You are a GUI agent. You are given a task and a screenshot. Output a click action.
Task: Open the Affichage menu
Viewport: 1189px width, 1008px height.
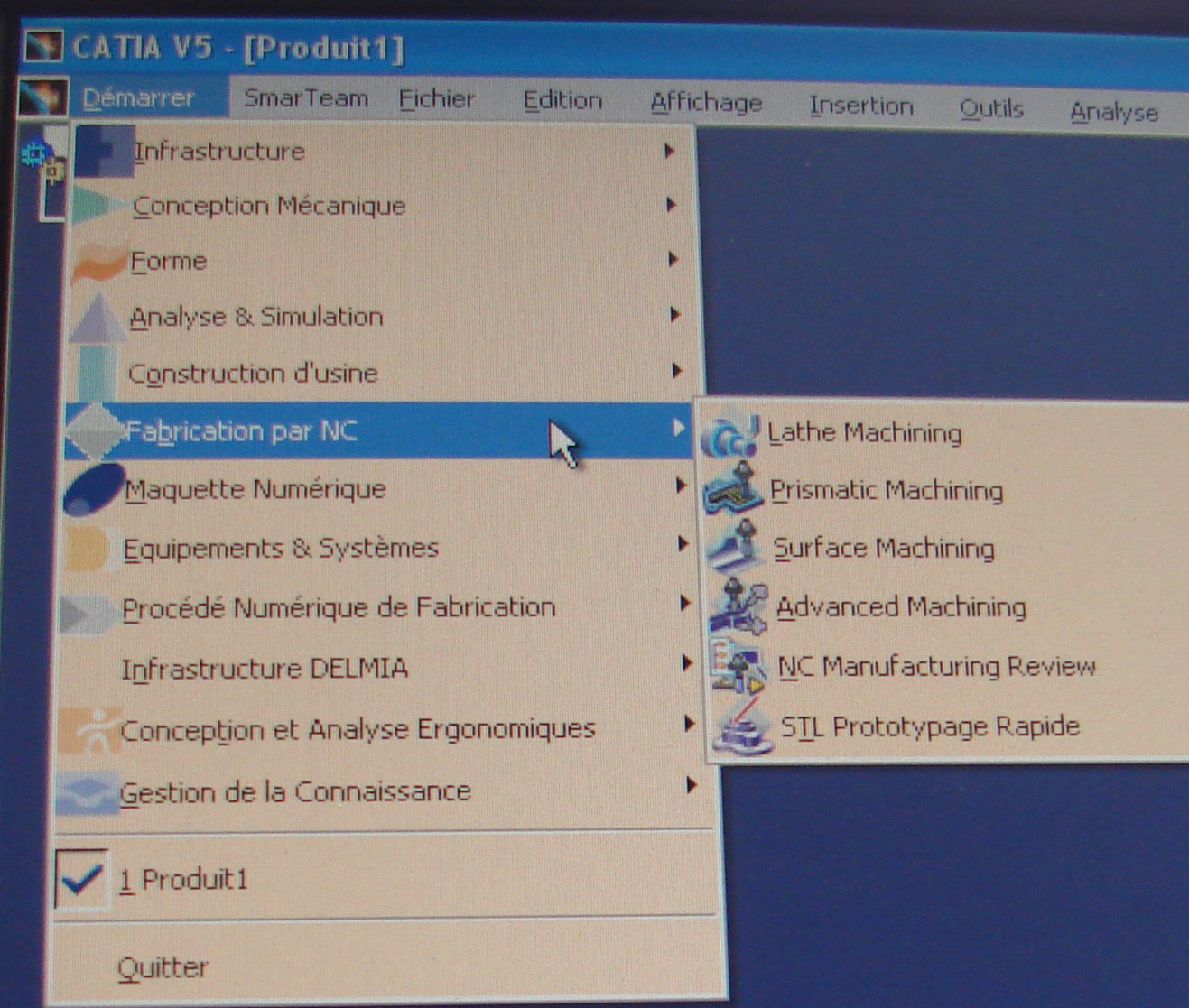click(x=705, y=103)
